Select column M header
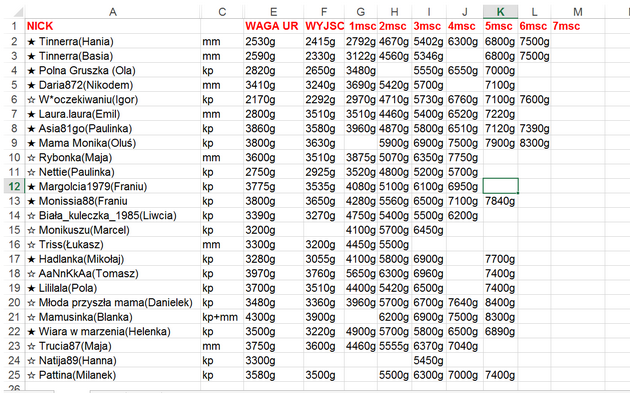This screenshot has height=393, width=630. 578,12
